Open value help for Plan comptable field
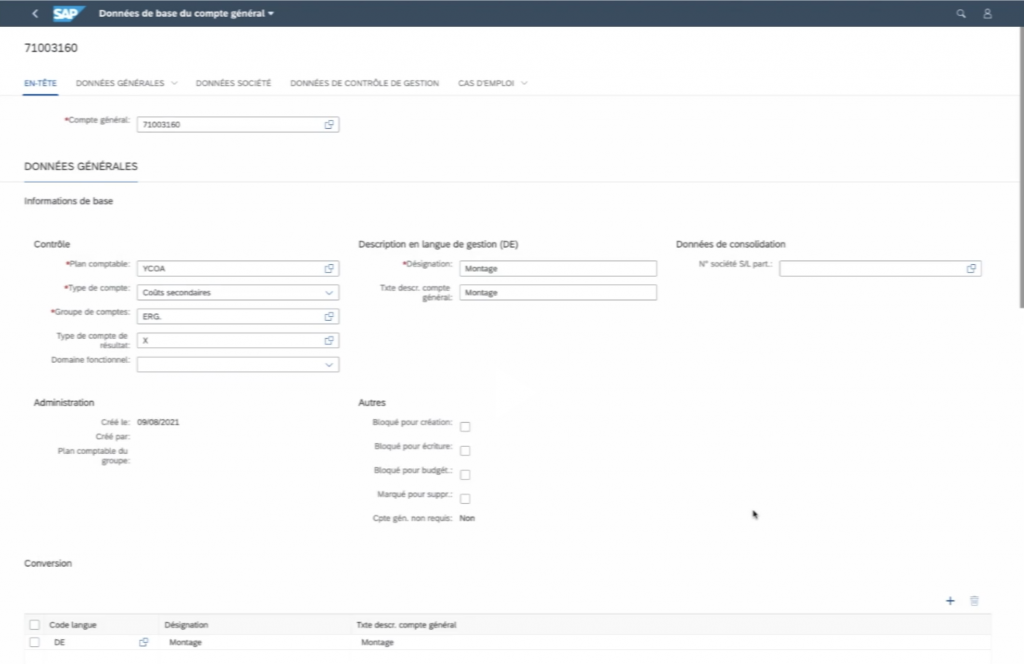The image size is (1024, 664). coord(329,268)
